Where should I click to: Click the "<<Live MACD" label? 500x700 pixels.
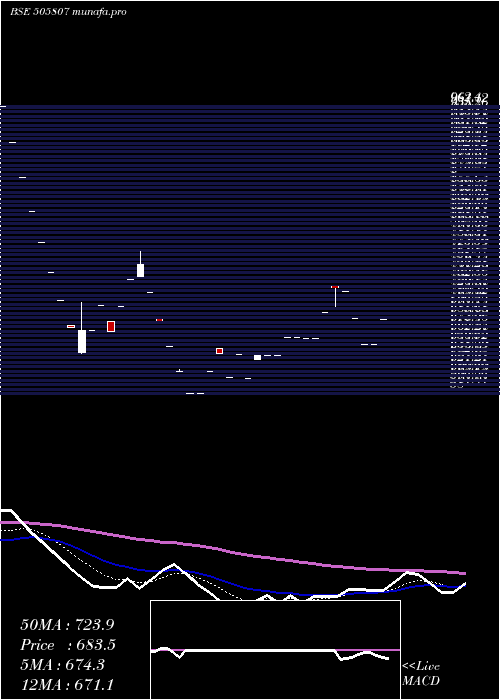pos(421,674)
